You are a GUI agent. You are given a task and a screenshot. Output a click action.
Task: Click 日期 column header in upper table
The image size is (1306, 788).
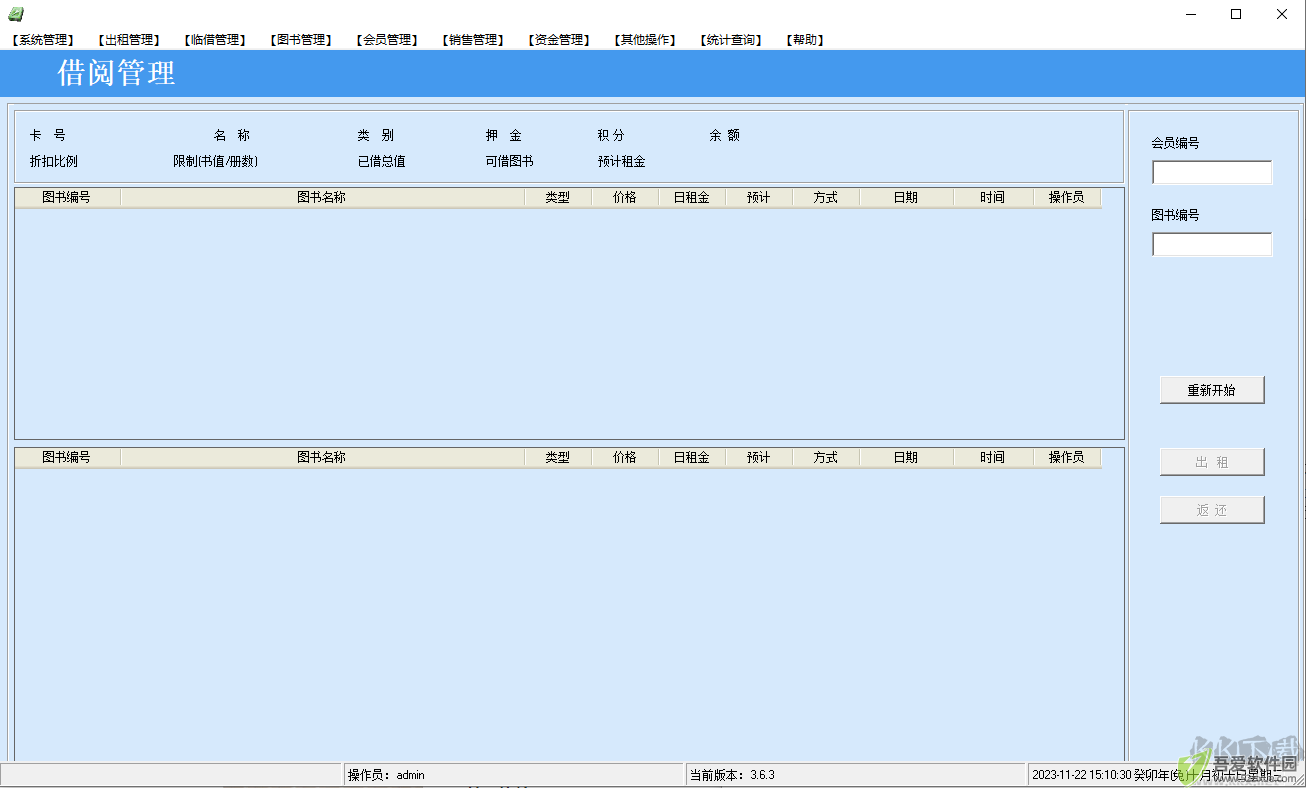tap(906, 198)
